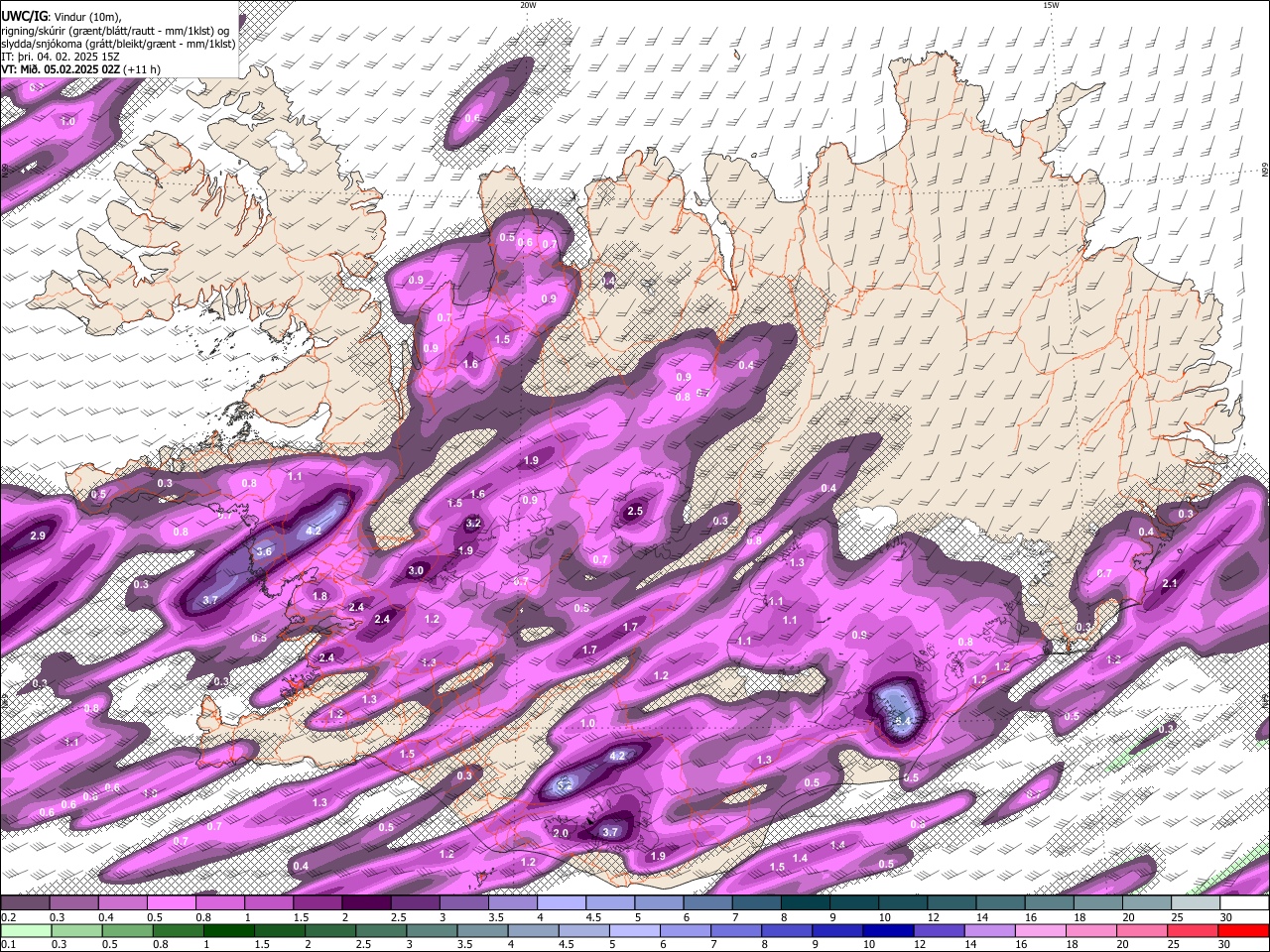Click the '2.1' precipitation value on the map
1270x952 pixels.
pyautogui.click(x=1169, y=584)
